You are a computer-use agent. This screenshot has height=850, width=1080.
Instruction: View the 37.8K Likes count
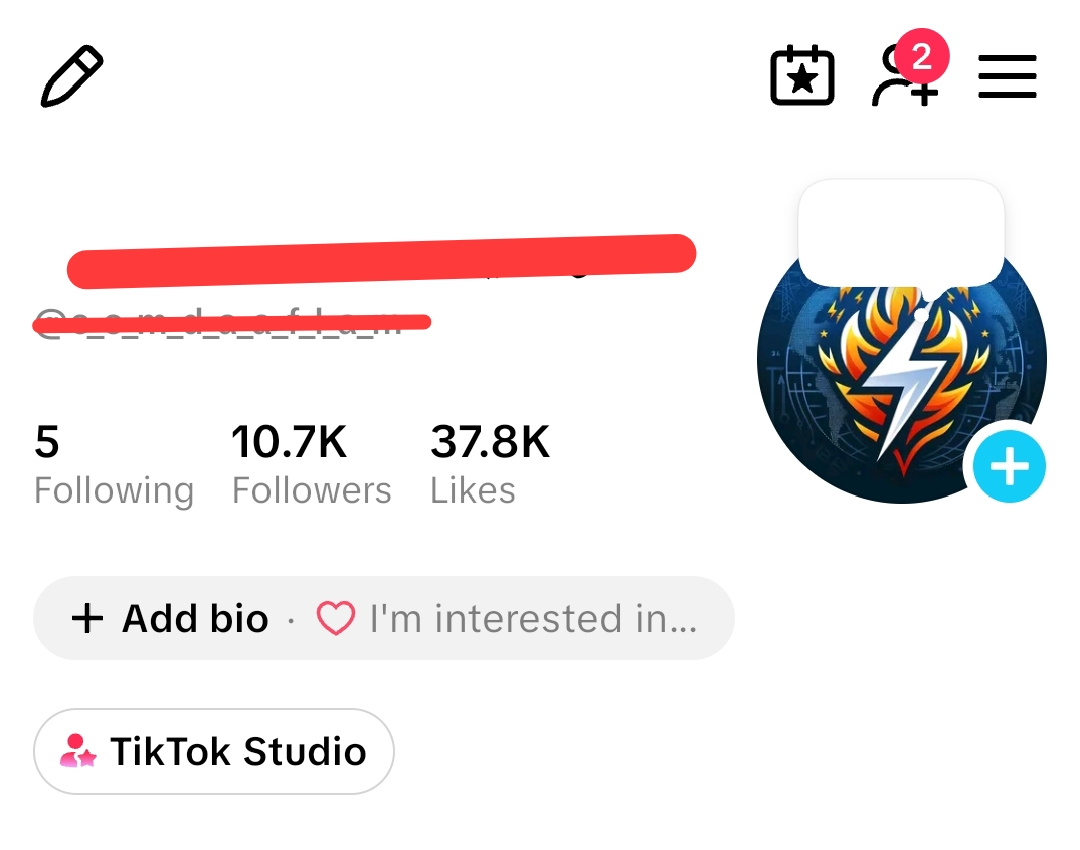[490, 466]
